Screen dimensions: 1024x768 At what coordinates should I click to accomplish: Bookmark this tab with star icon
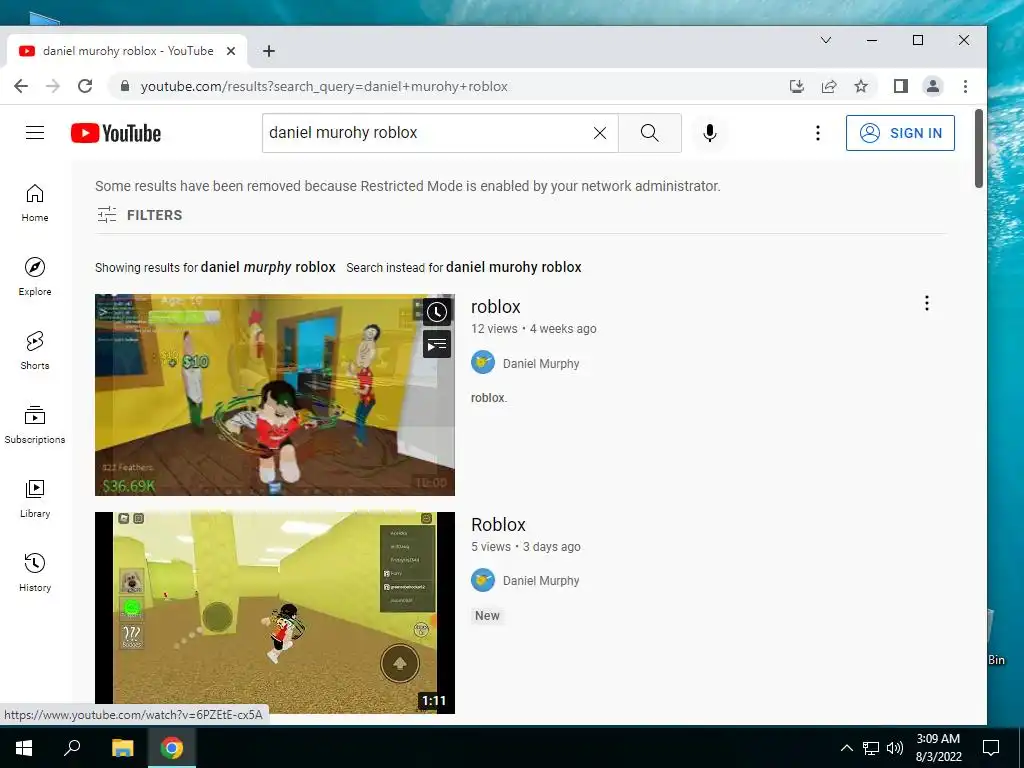tap(861, 86)
